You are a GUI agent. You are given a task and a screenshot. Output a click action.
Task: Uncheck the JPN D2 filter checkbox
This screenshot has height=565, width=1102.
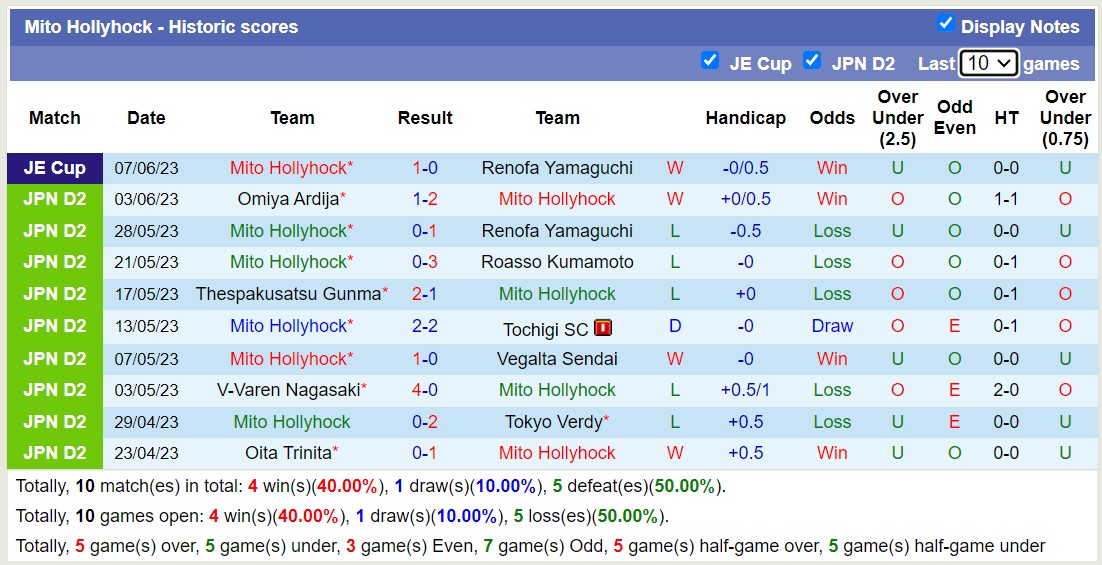click(812, 60)
